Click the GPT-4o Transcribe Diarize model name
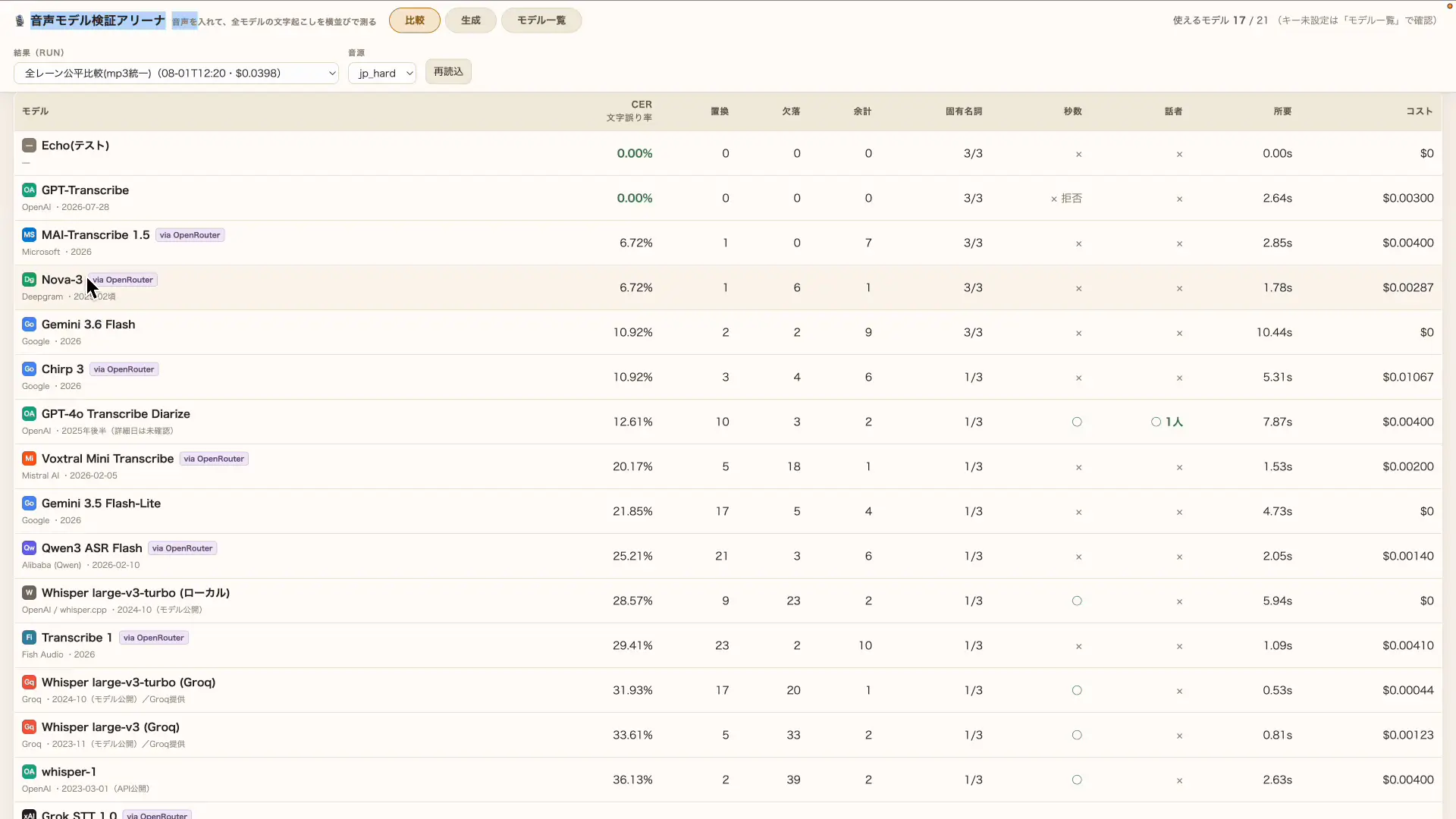 [x=116, y=414]
